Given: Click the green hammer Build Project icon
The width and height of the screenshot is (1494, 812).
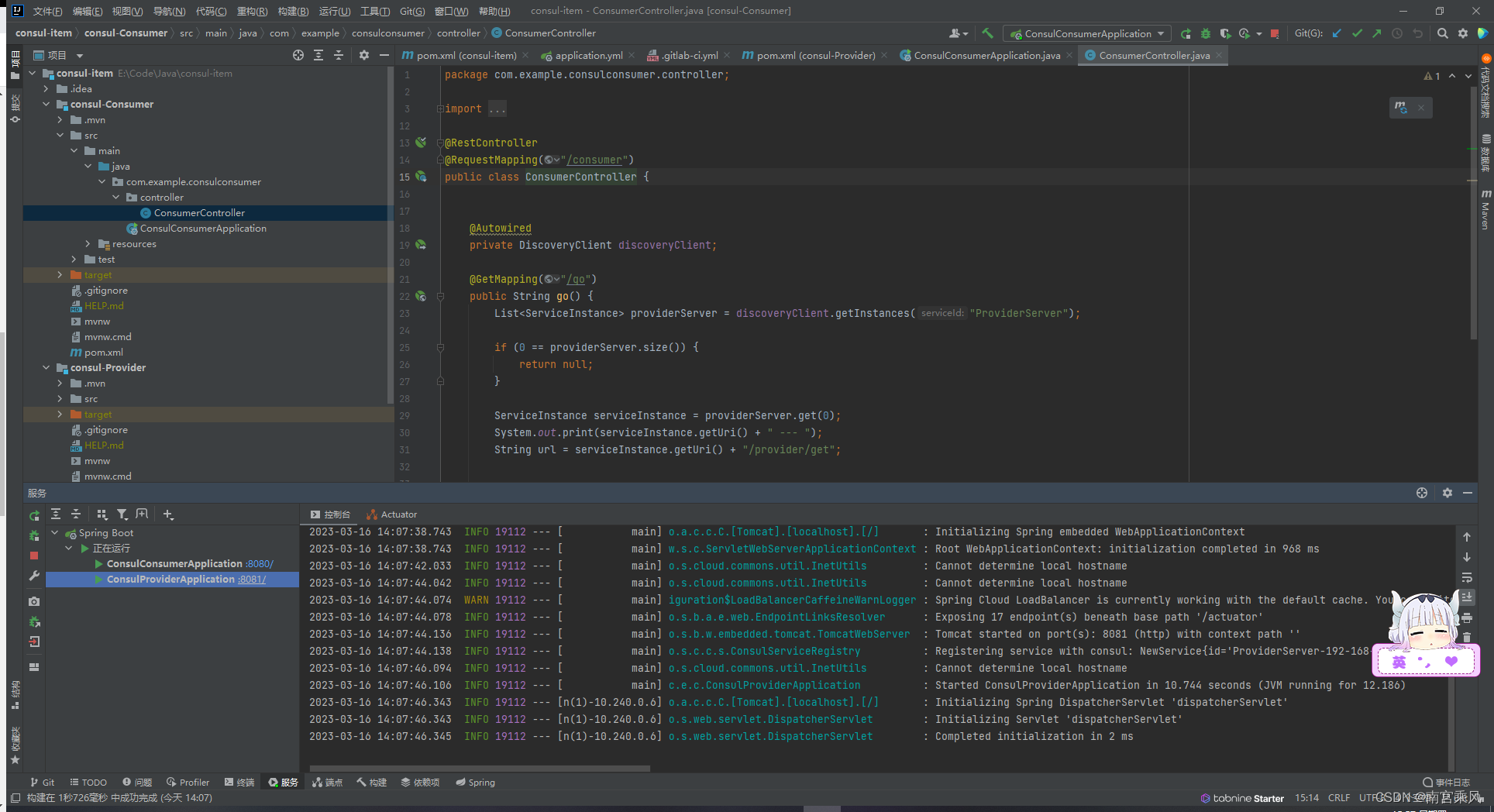Looking at the screenshot, I should tap(987, 33).
